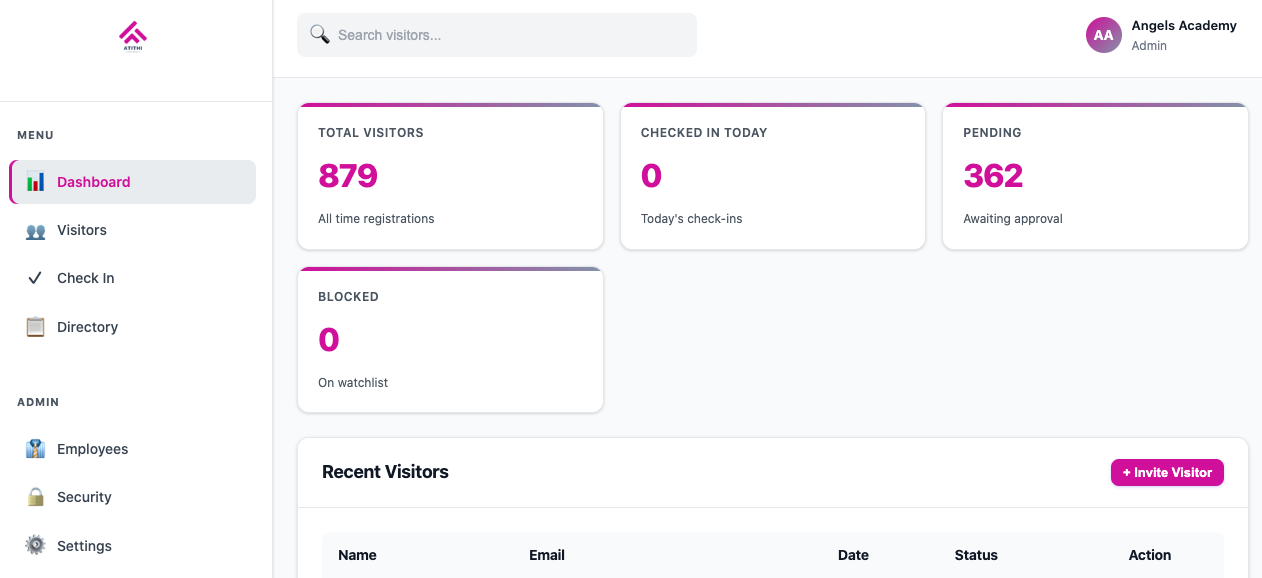Open Settings using the gear icon
Viewport: 1262px width, 578px height.
pos(34,545)
